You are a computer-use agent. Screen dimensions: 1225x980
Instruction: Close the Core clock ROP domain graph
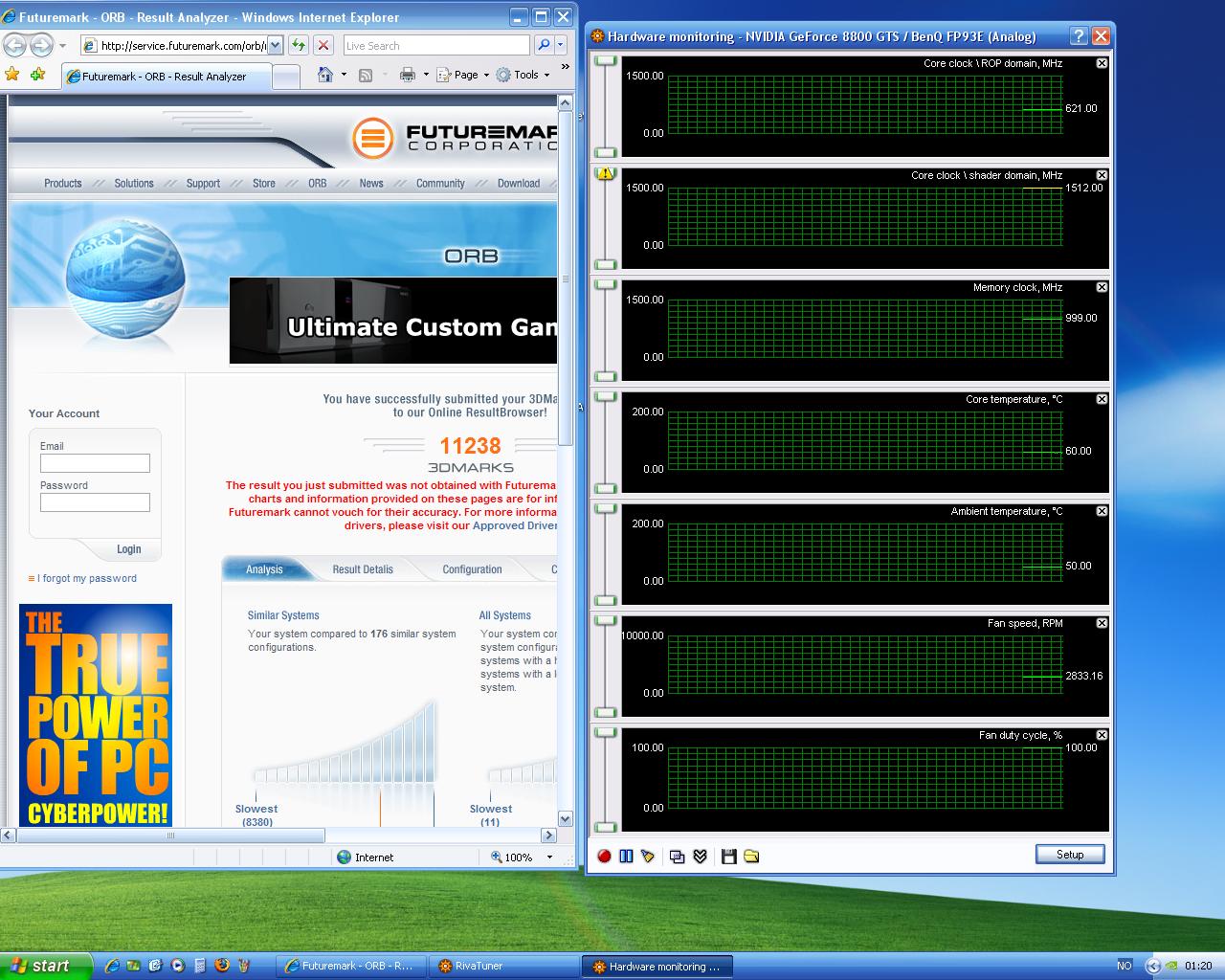tap(1102, 63)
